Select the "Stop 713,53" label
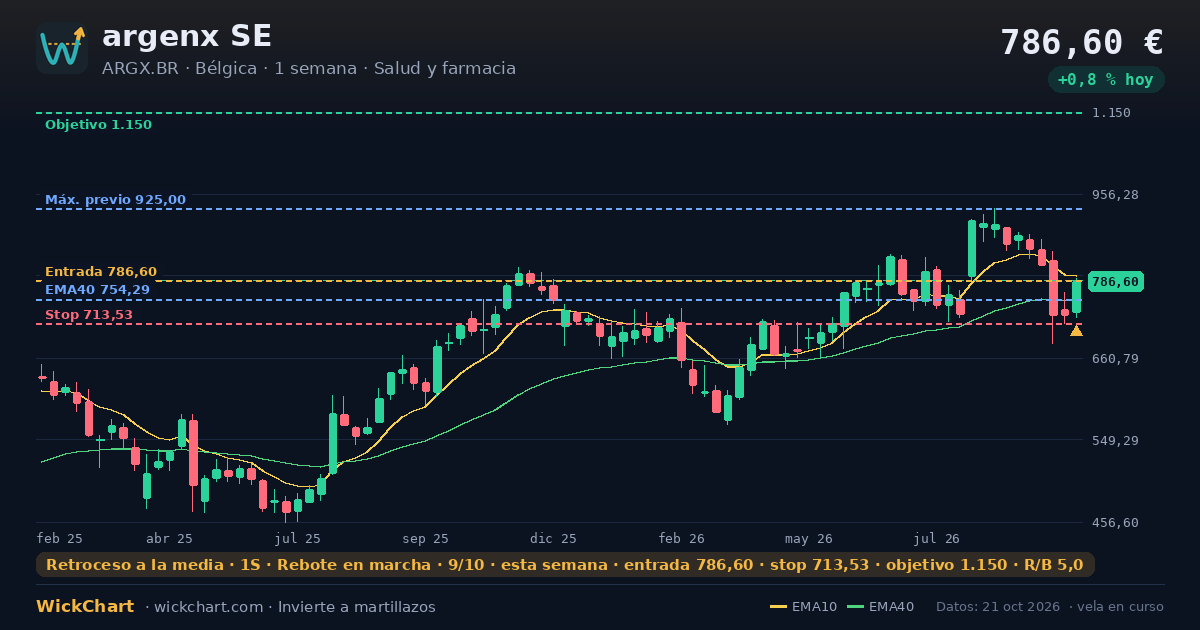Viewport: 1200px width, 630px height. pyautogui.click(x=89, y=315)
